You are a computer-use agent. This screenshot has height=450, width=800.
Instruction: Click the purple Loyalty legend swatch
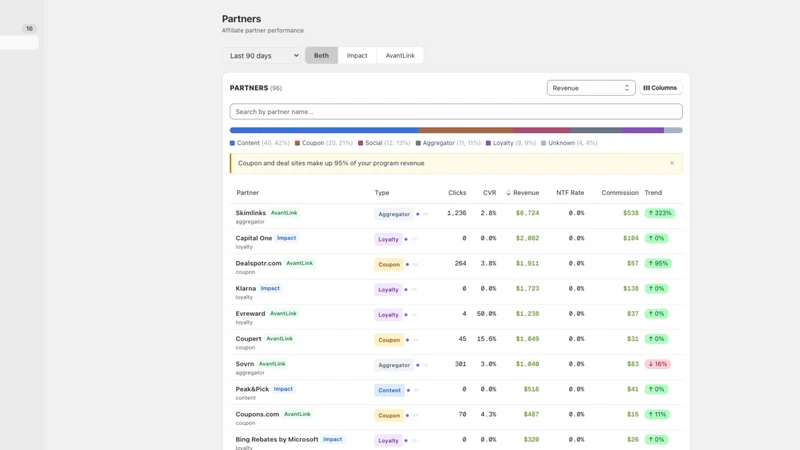[x=488, y=143]
